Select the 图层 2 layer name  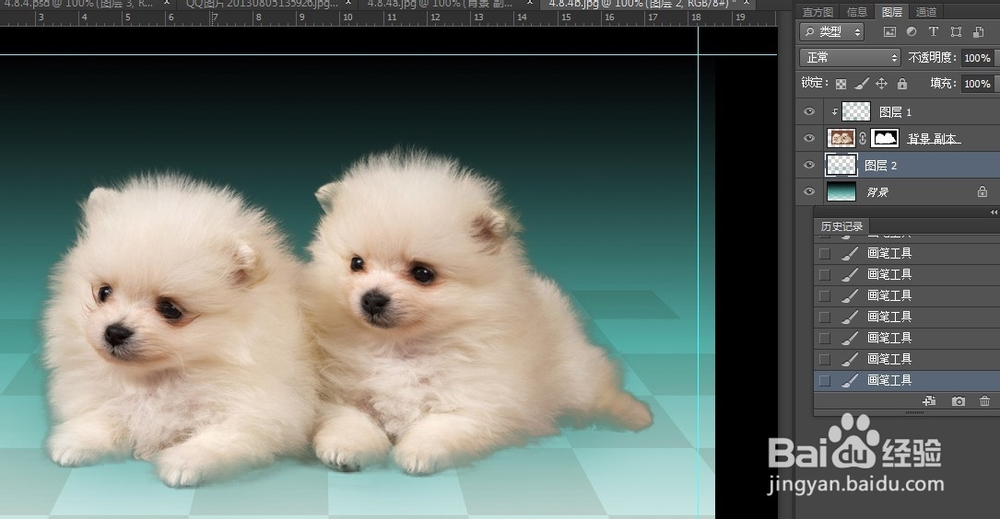click(881, 166)
